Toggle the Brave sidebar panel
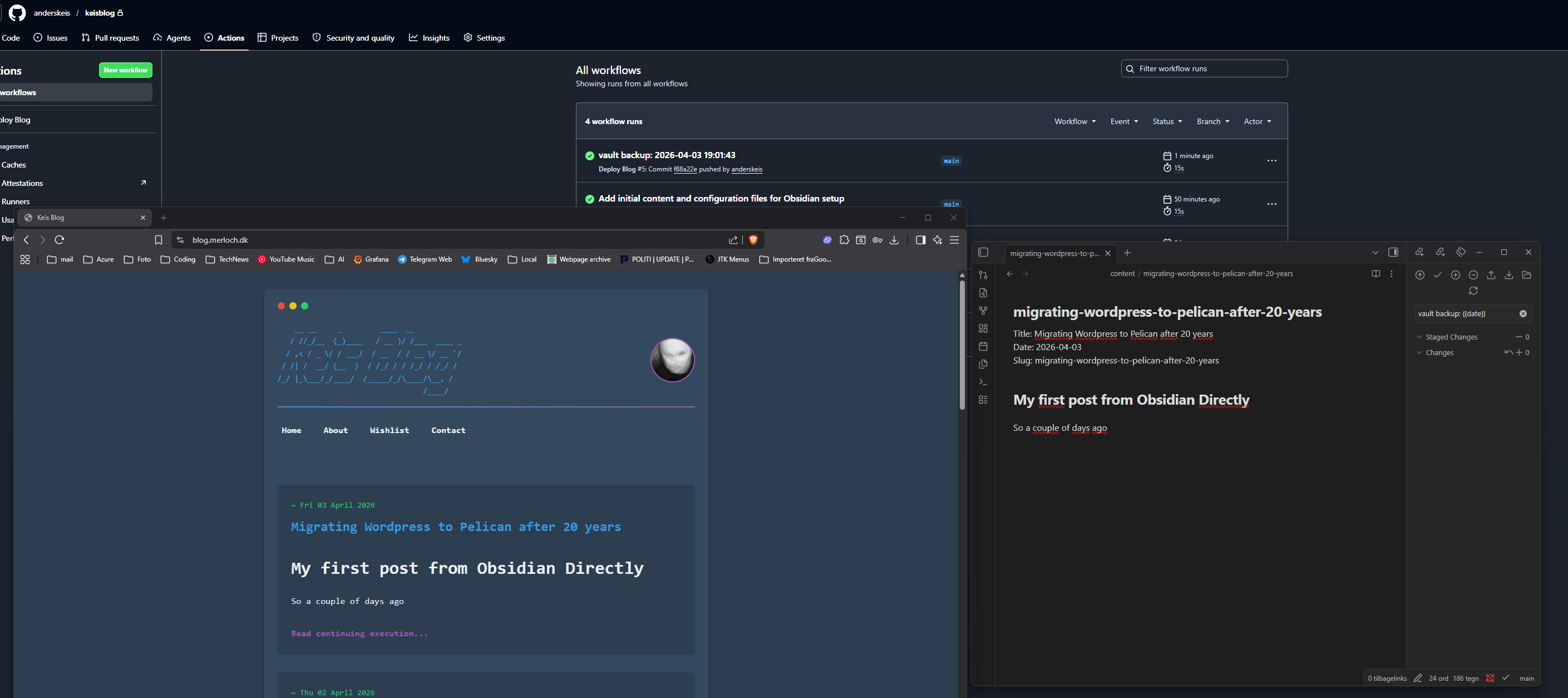The image size is (1568, 698). tap(920, 240)
